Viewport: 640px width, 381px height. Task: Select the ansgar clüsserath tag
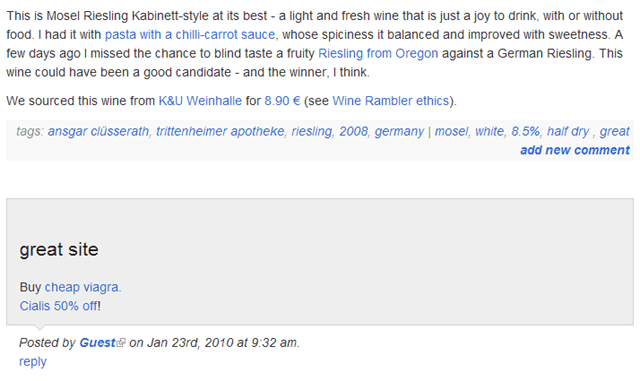click(x=98, y=131)
